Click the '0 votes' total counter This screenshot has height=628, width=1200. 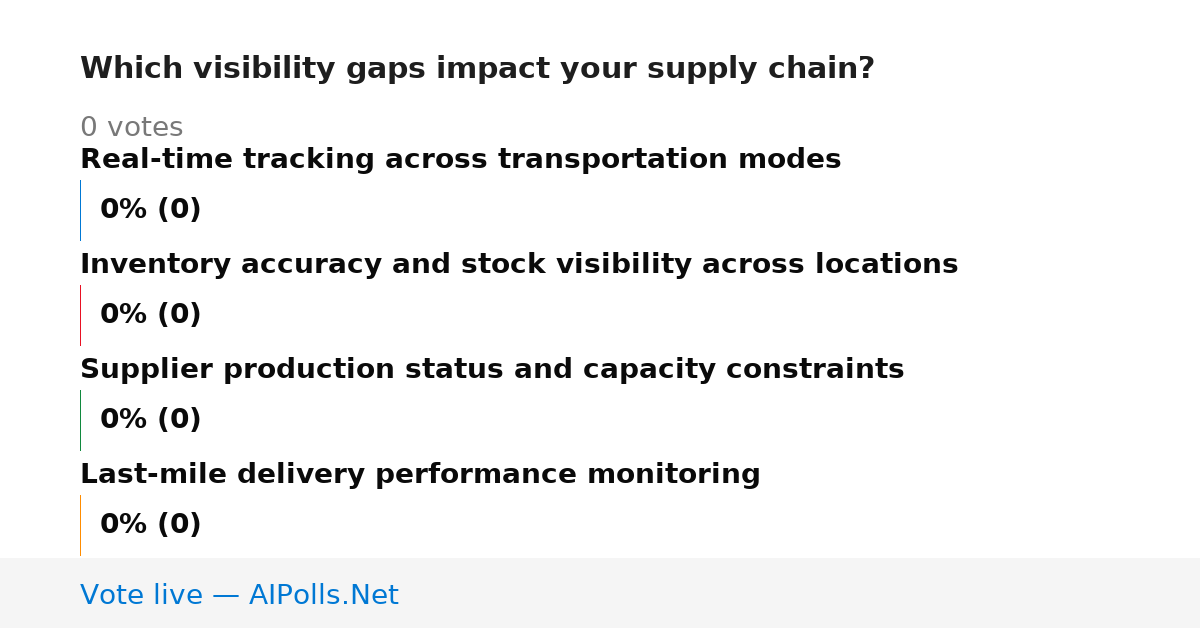131,128
